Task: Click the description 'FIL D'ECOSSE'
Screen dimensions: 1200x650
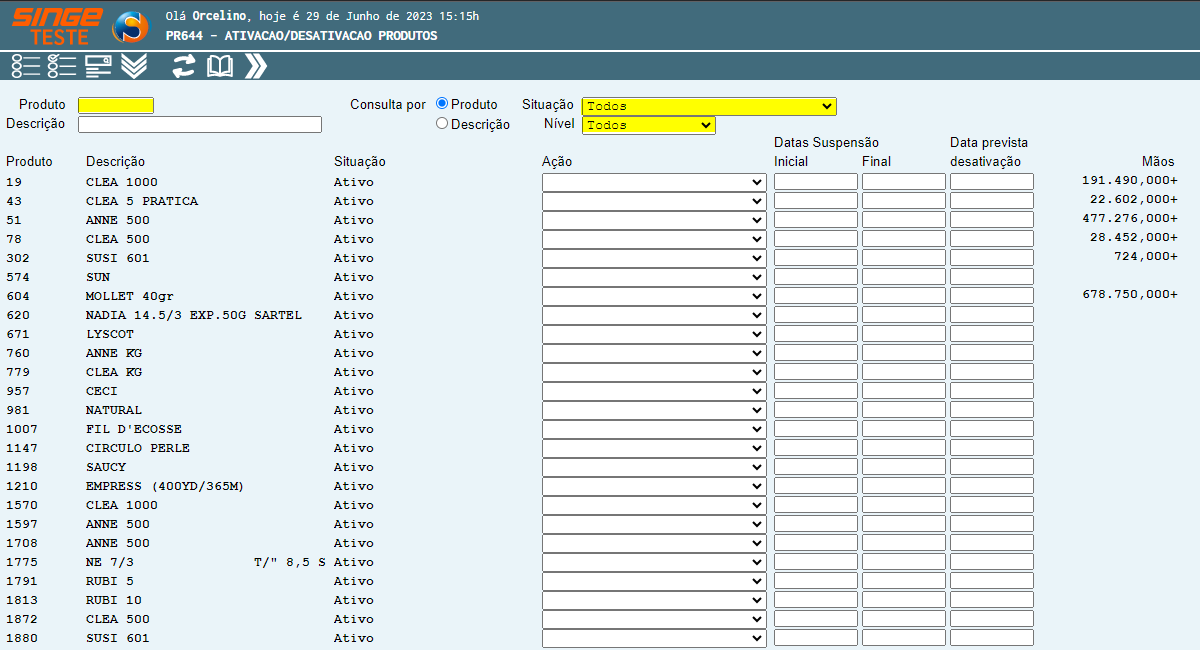Action: [134, 429]
